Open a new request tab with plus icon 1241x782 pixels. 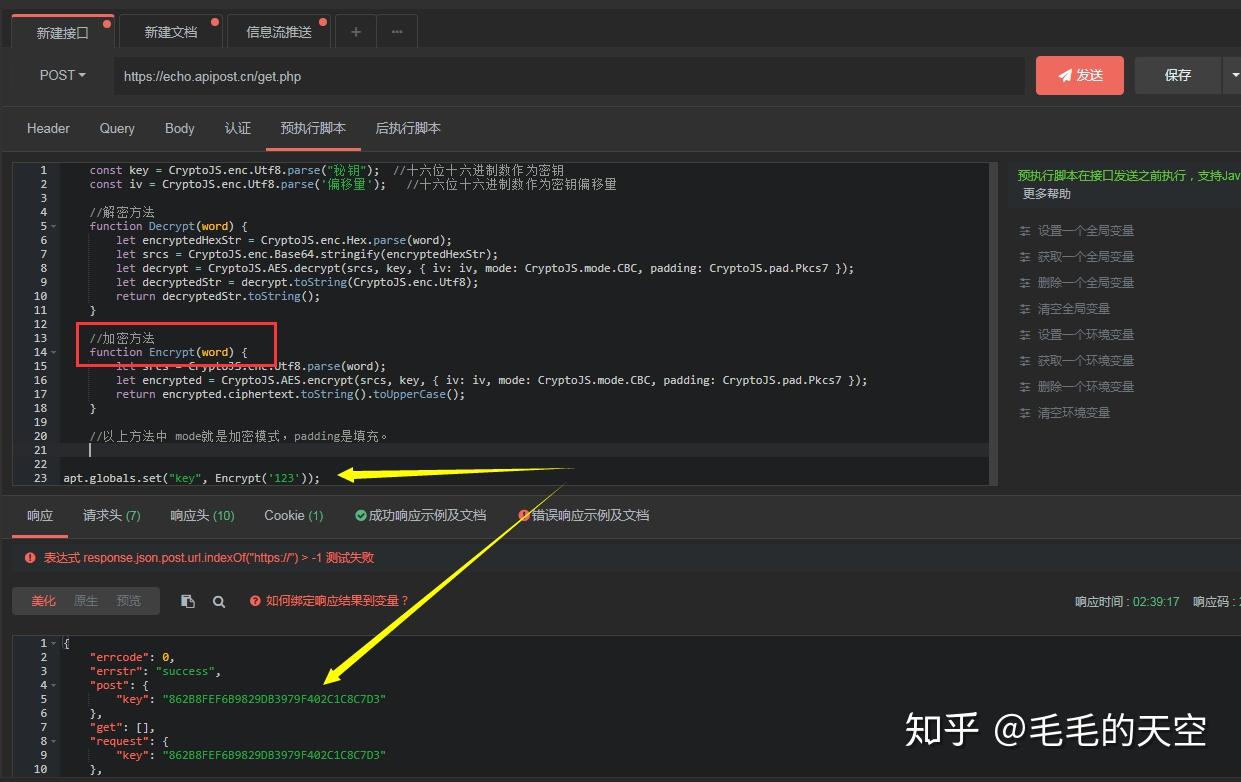[x=355, y=31]
